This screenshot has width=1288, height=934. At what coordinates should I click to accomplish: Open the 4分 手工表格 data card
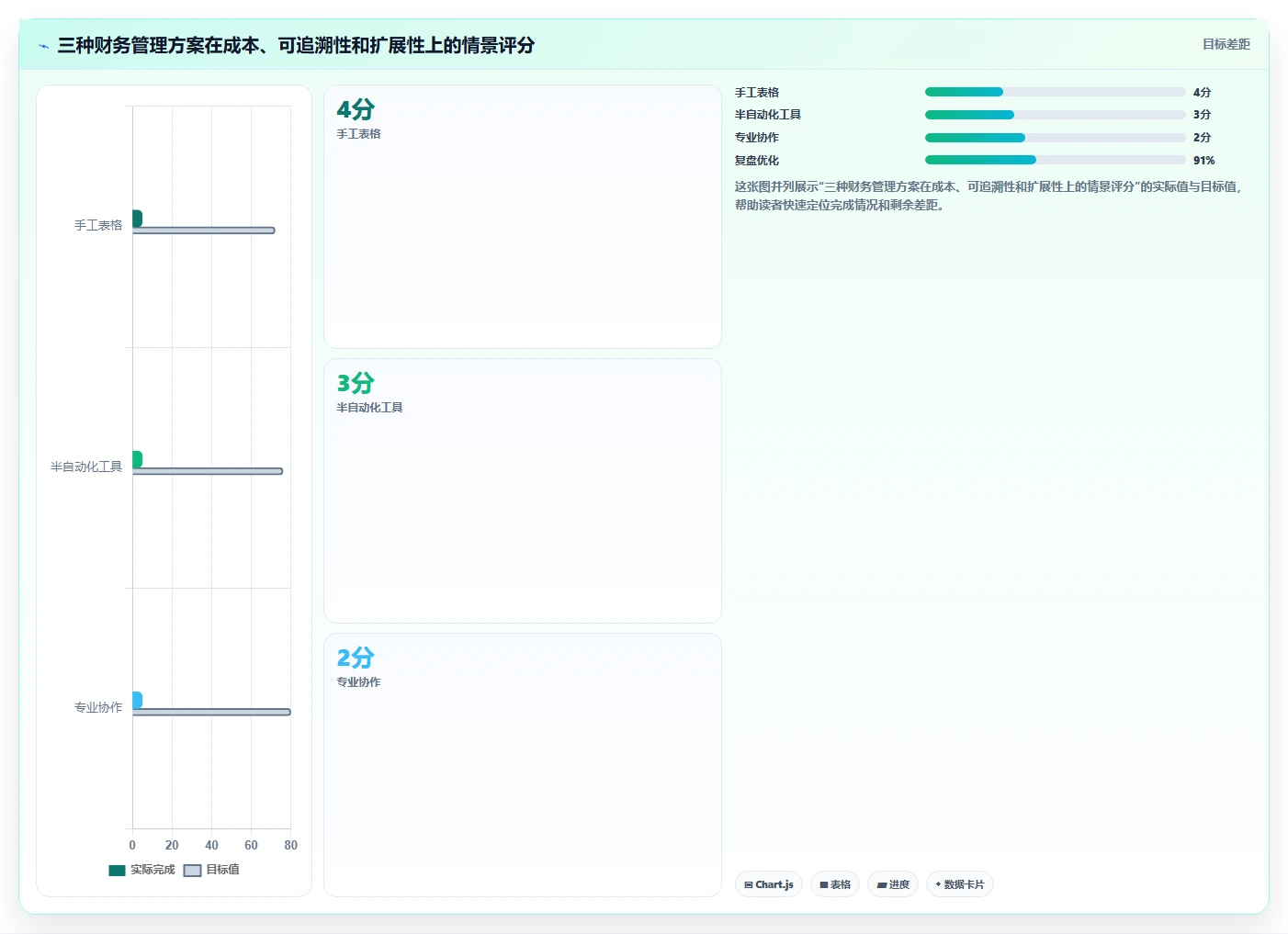523,217
